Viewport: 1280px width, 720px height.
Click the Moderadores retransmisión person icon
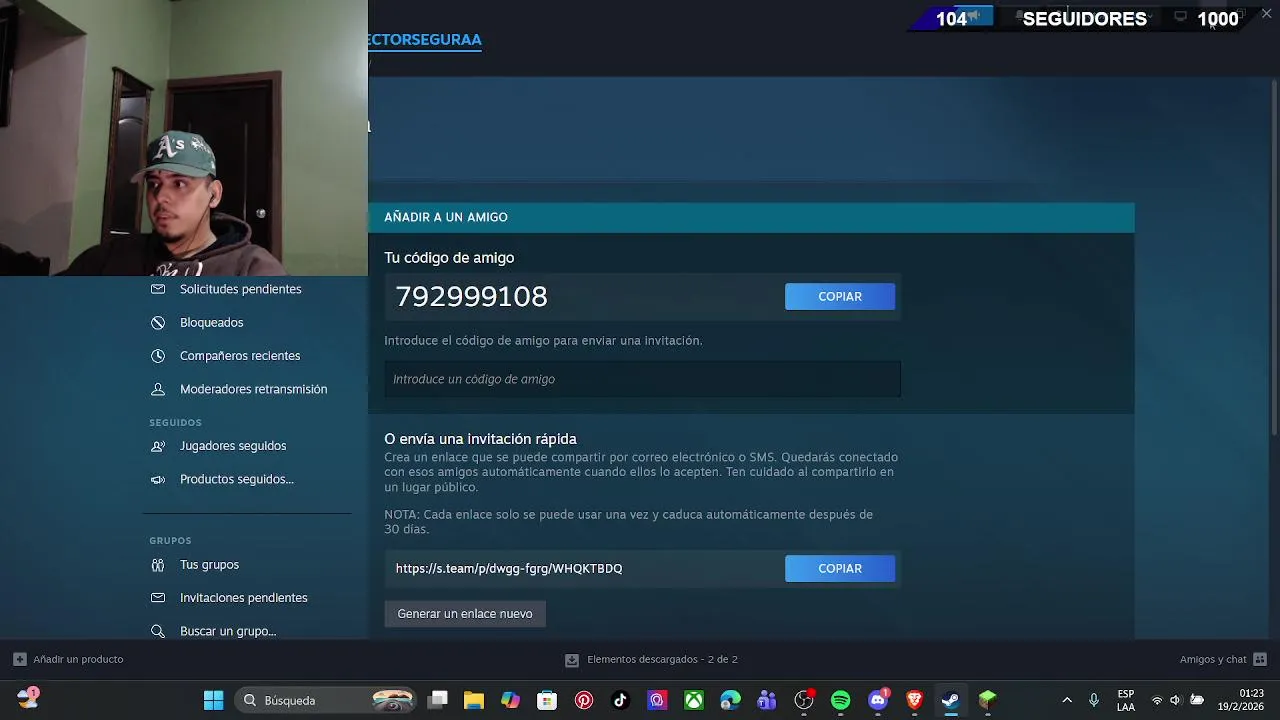tap(158, 389)
